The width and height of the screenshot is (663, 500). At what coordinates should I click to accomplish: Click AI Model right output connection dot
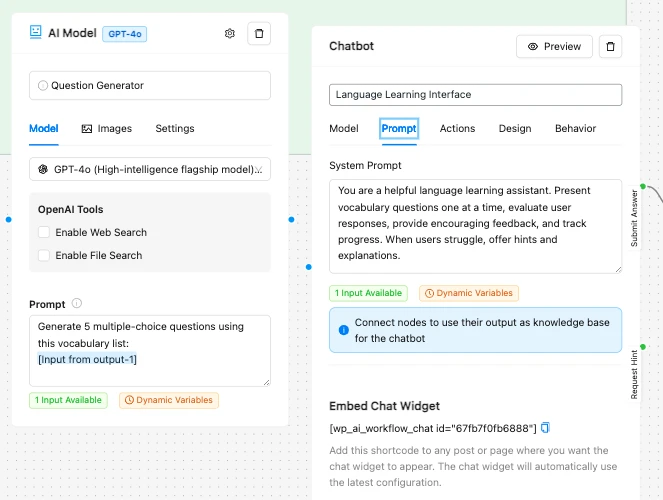(x=291, y=219)
